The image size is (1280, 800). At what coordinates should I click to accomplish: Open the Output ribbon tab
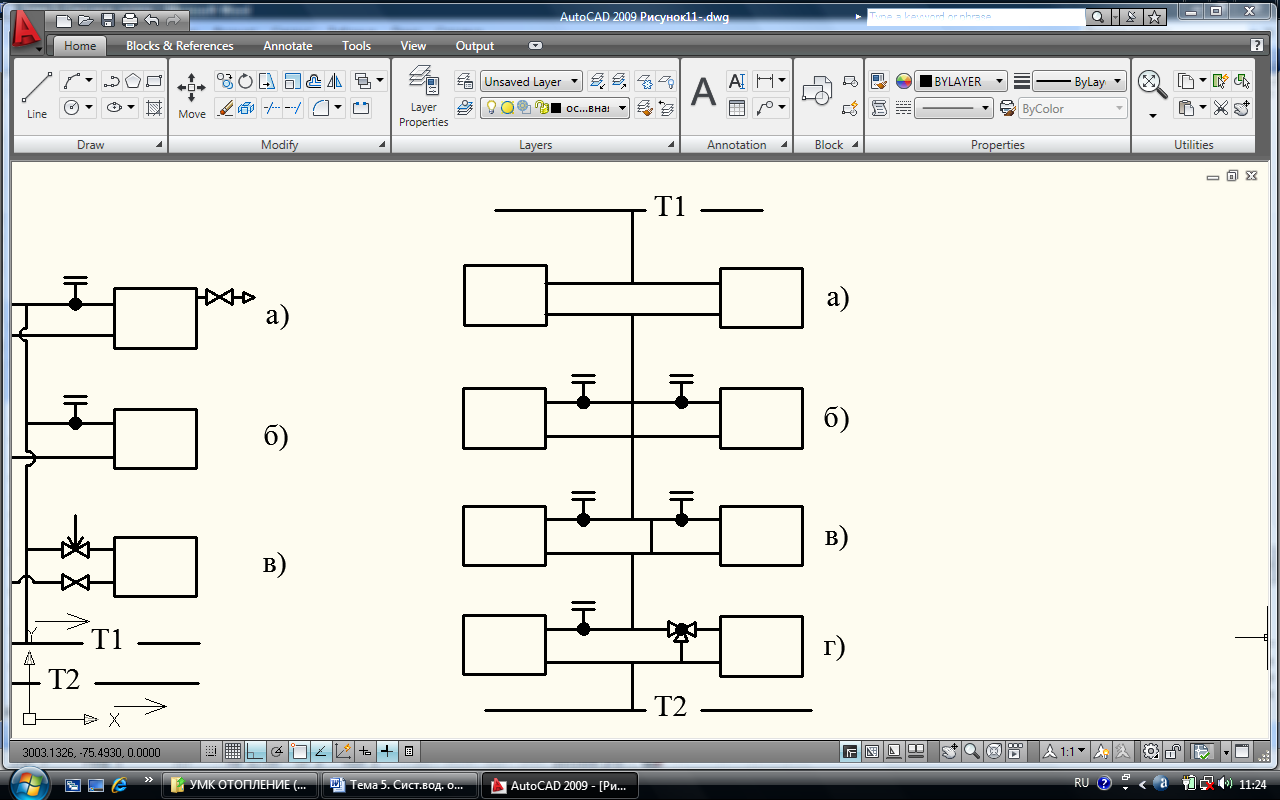(475, 46)
